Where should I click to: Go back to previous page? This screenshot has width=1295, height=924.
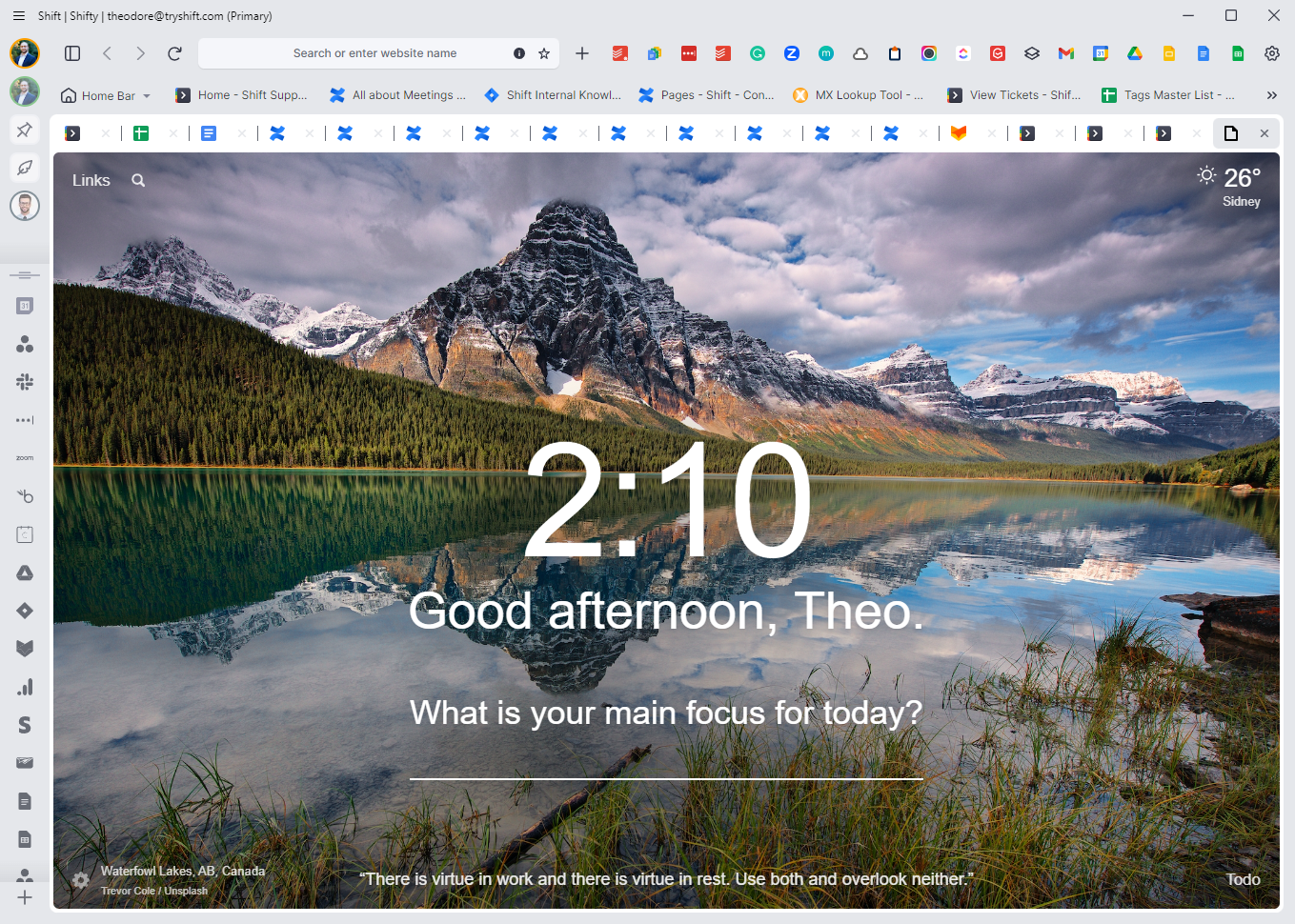coord(107,53)
